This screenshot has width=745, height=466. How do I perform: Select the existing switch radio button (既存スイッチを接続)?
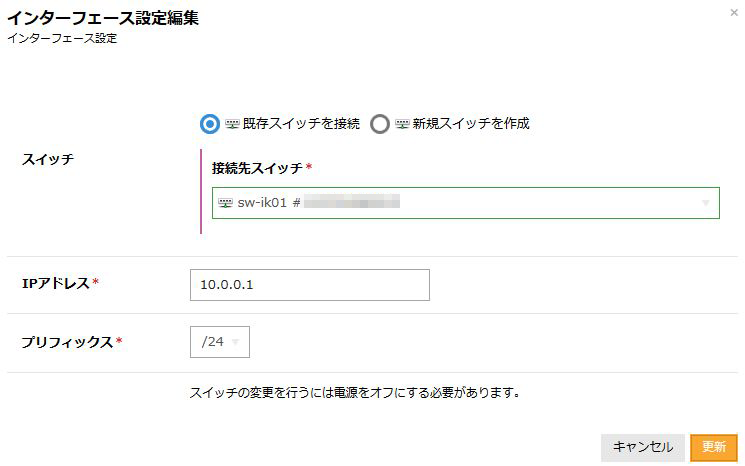click(210, 124)
